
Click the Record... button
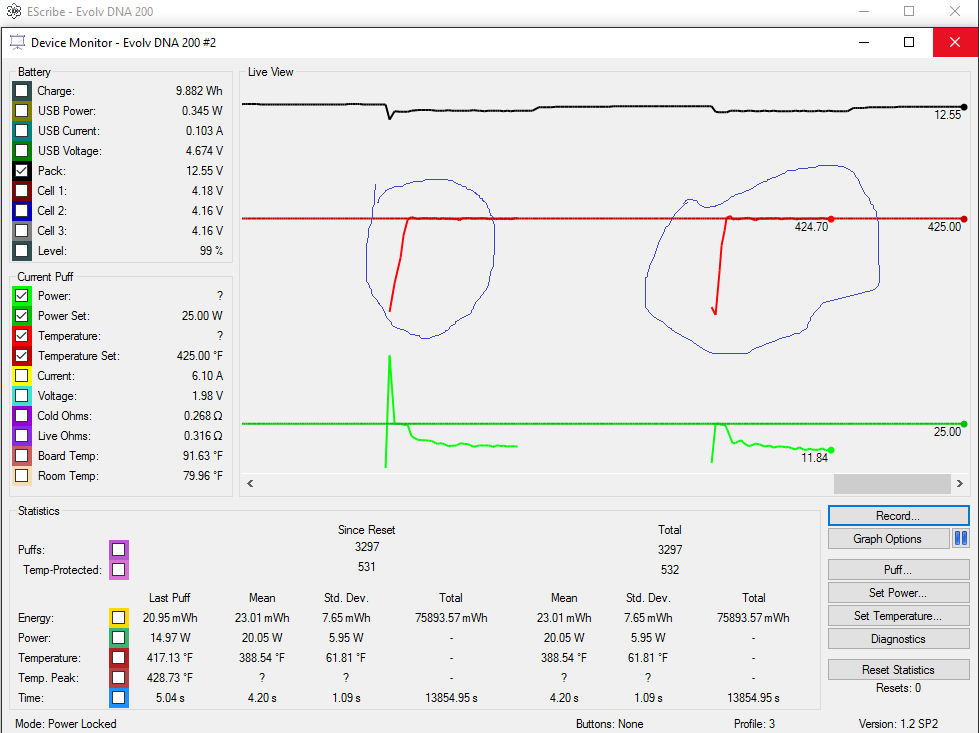click(898, 516)
